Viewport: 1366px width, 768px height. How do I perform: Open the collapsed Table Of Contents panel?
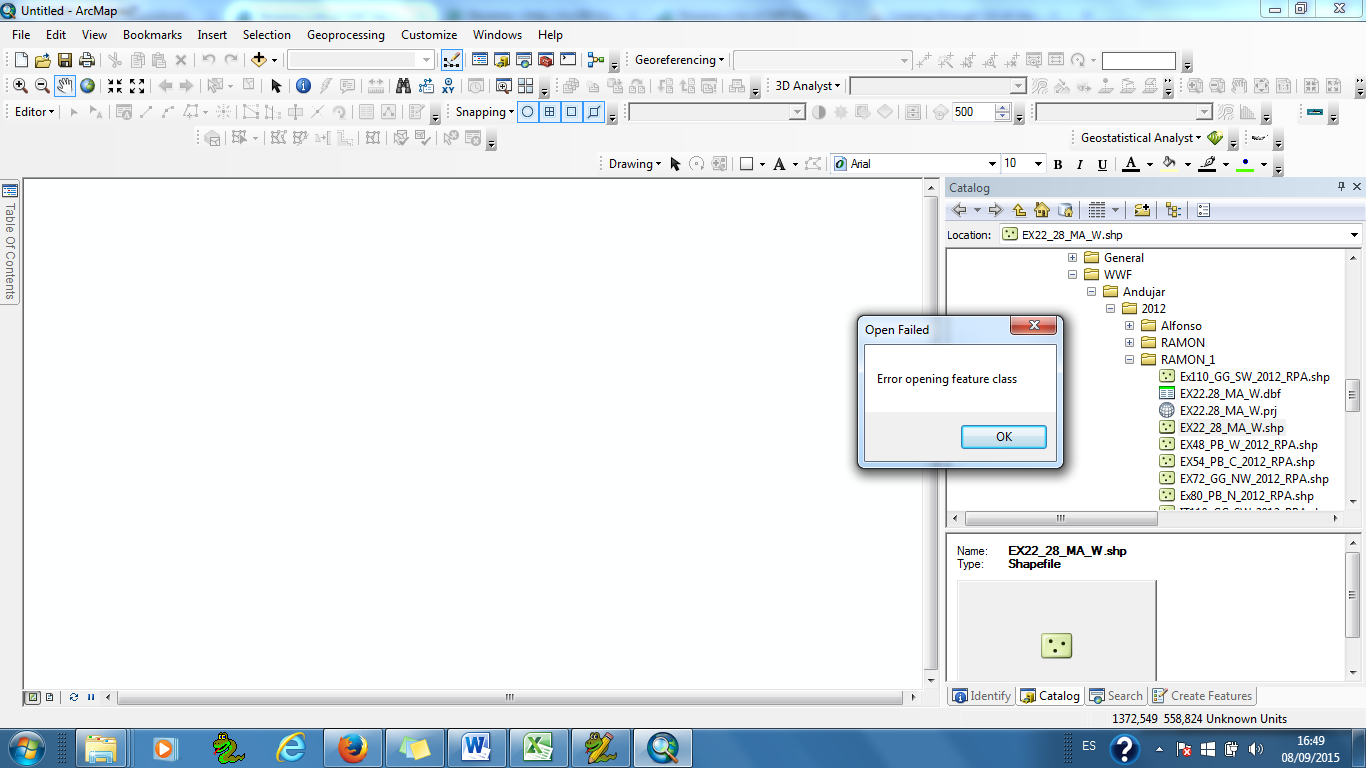tap(10, 242)
